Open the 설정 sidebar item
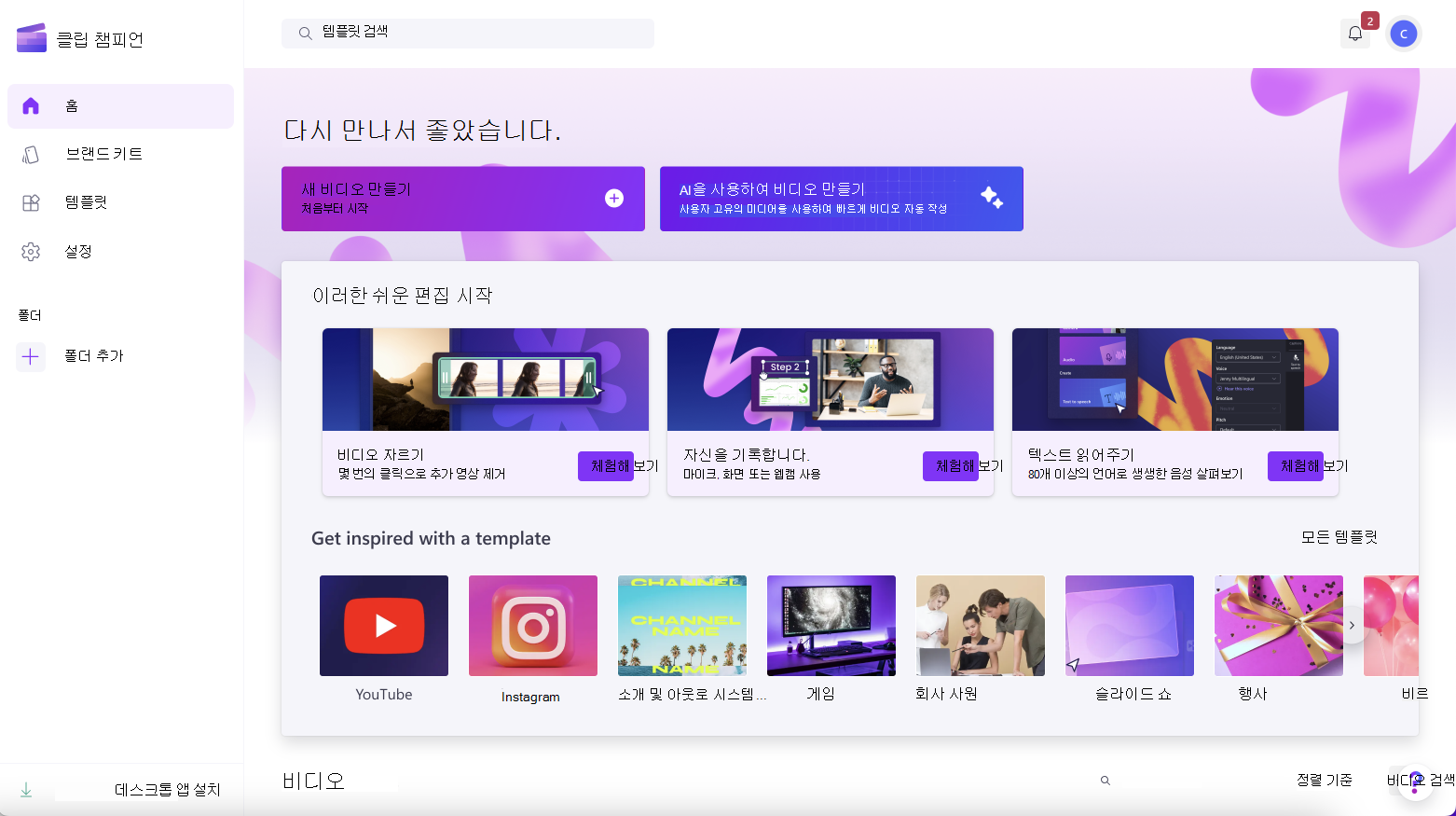The image size is (1456, 816). [120, 252]
